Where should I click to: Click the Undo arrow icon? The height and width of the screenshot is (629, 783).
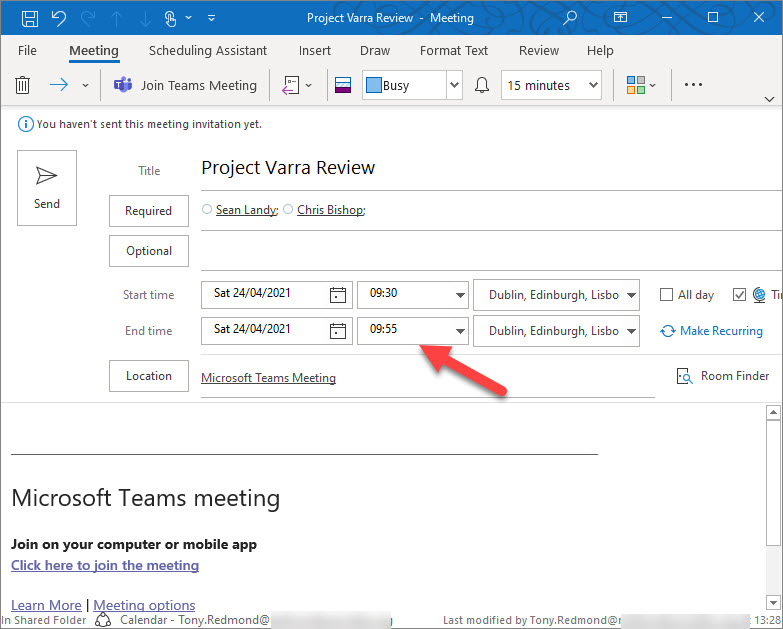(x=58, y=18)
